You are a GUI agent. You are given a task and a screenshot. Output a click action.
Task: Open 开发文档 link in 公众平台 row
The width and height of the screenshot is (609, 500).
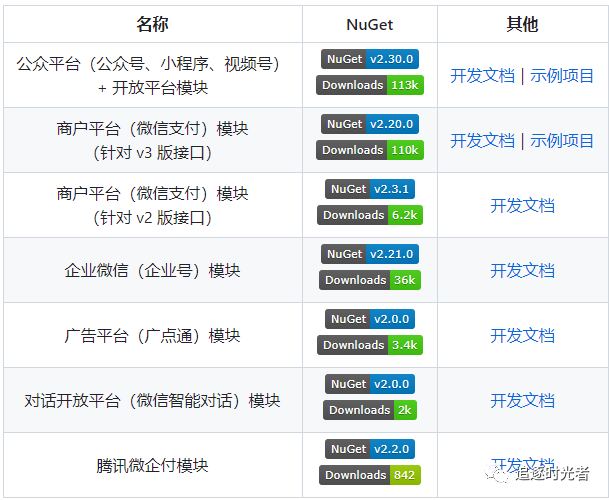pyautogui.click(x=482, y=75)
